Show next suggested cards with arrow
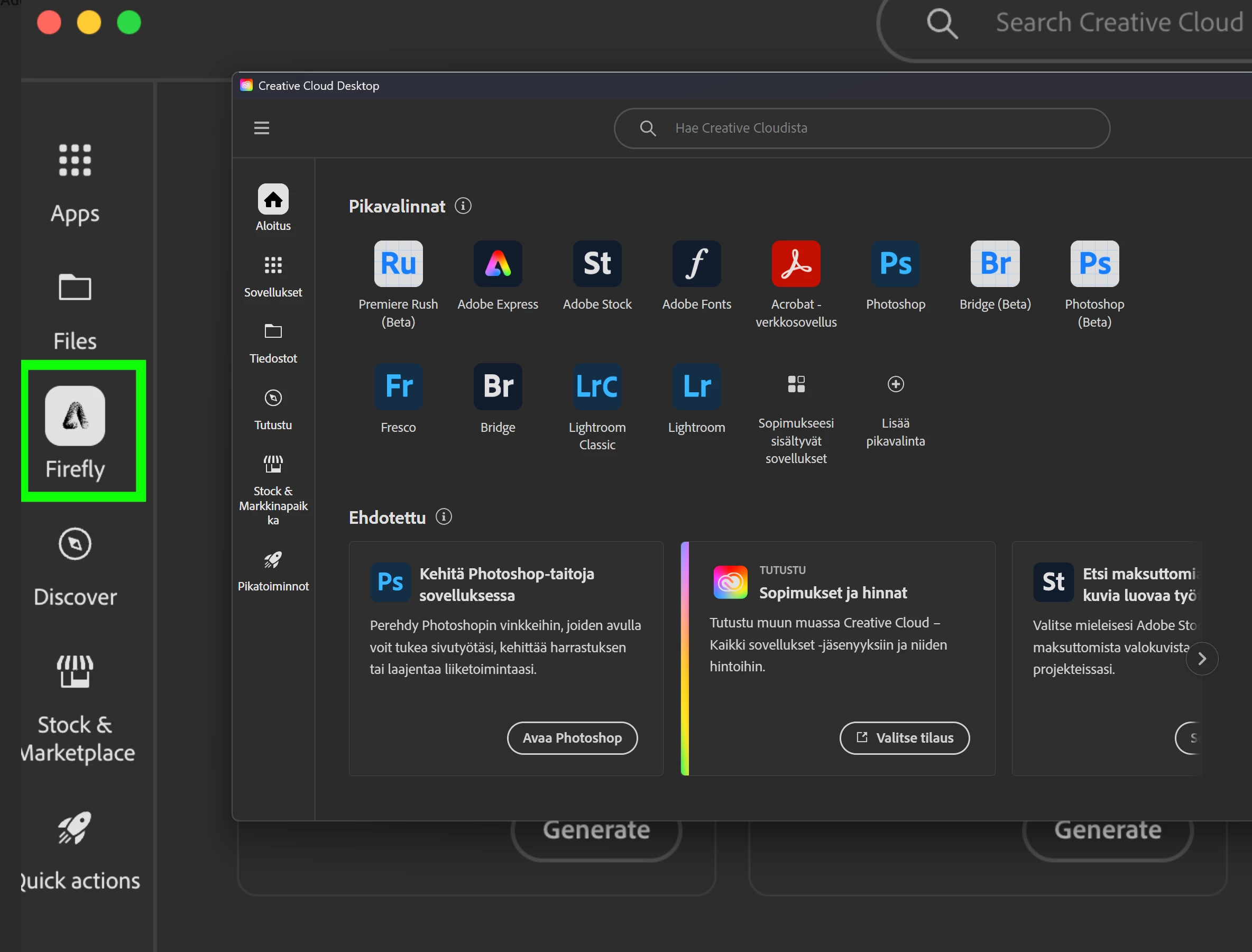The height and width of the screenshot is (952, 1252). click(1202, 659)
